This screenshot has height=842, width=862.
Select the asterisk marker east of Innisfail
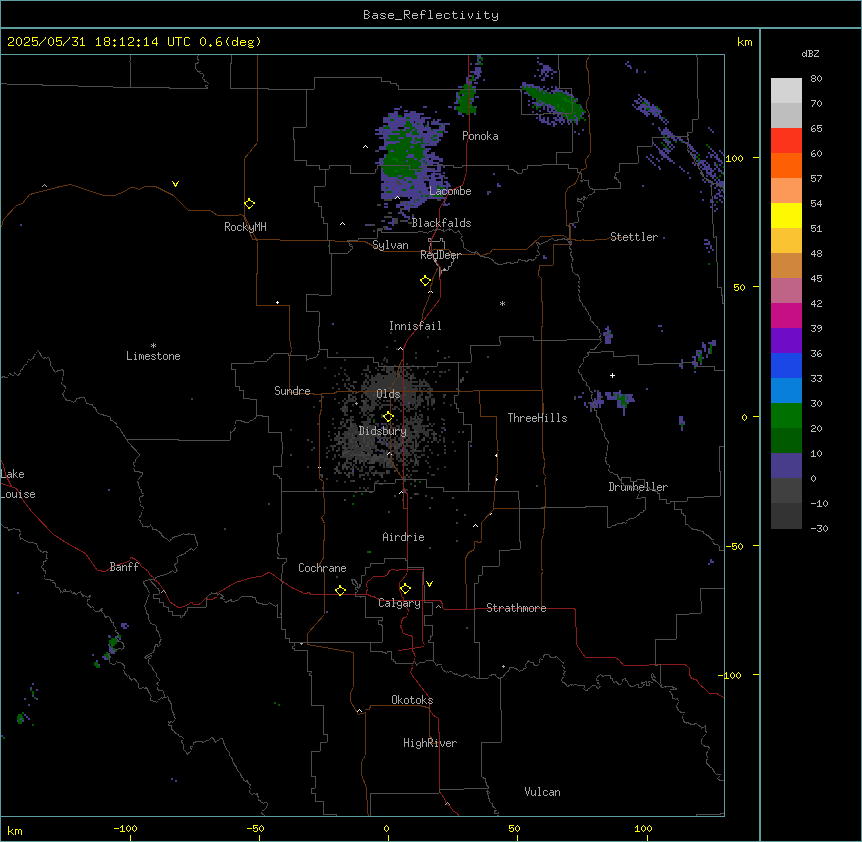coord(502,303)
